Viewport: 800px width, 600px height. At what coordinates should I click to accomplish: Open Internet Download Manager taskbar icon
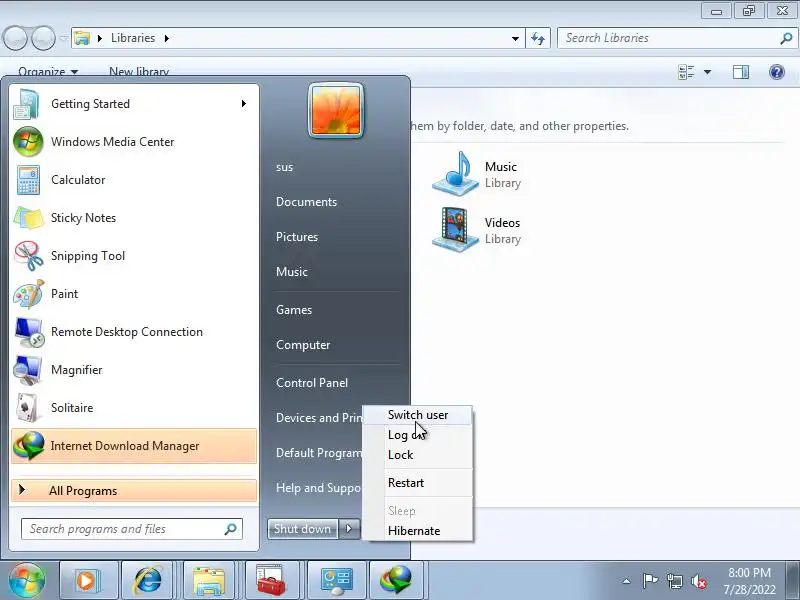396,581
